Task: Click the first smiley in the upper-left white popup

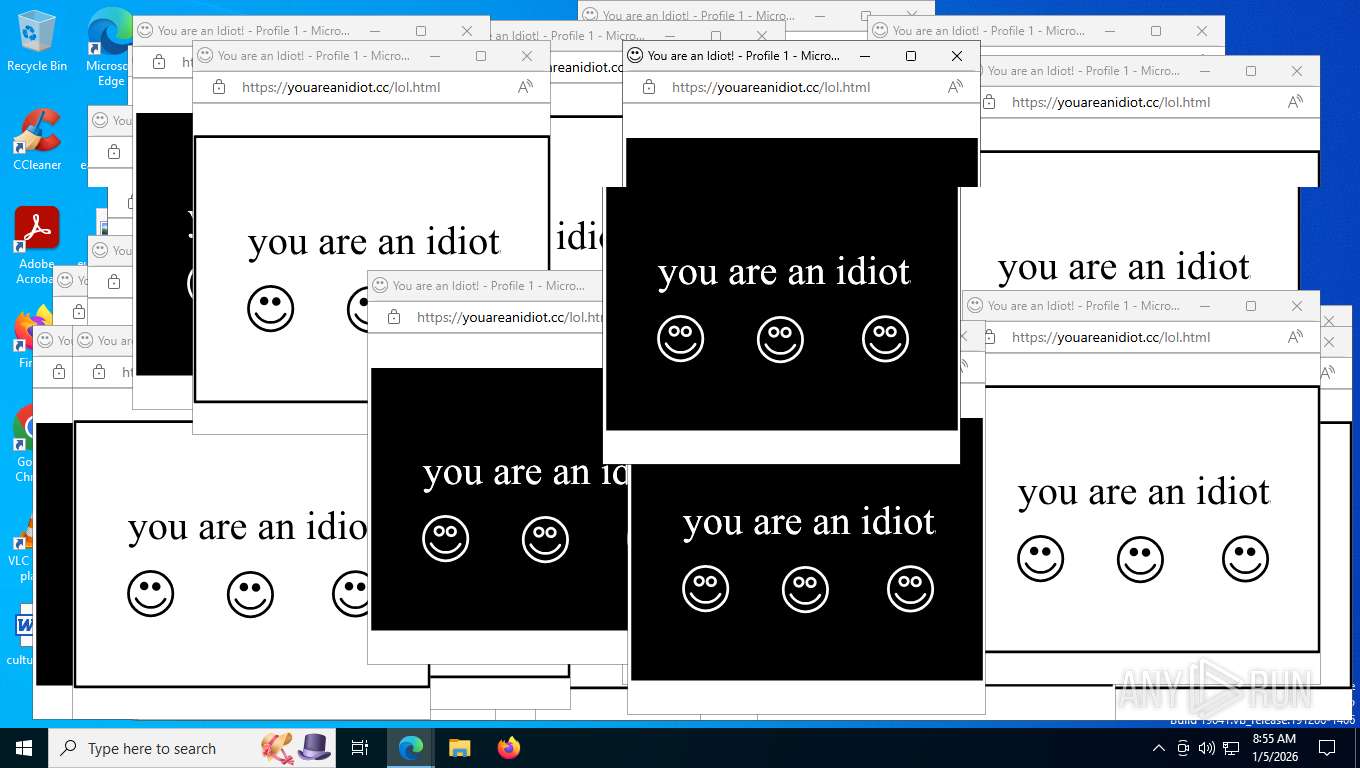Action: tap(271, 309)
